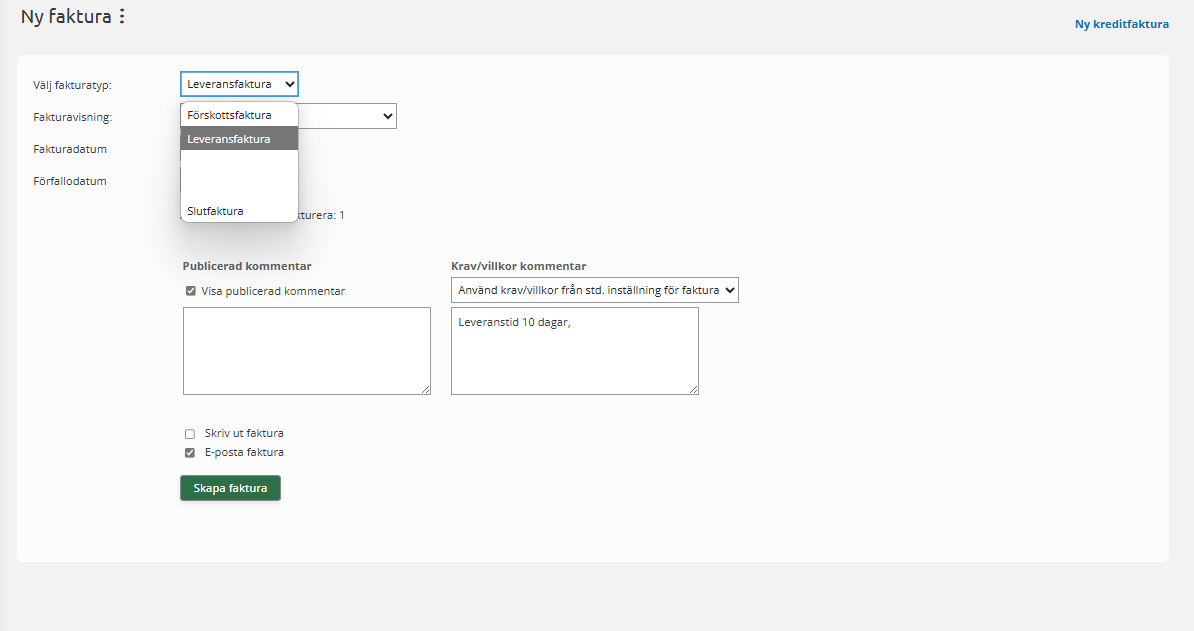Open the Fakturavisning select box
Image resolution: width=1194 pixels, height=631 pixels.
click(345, 116)
